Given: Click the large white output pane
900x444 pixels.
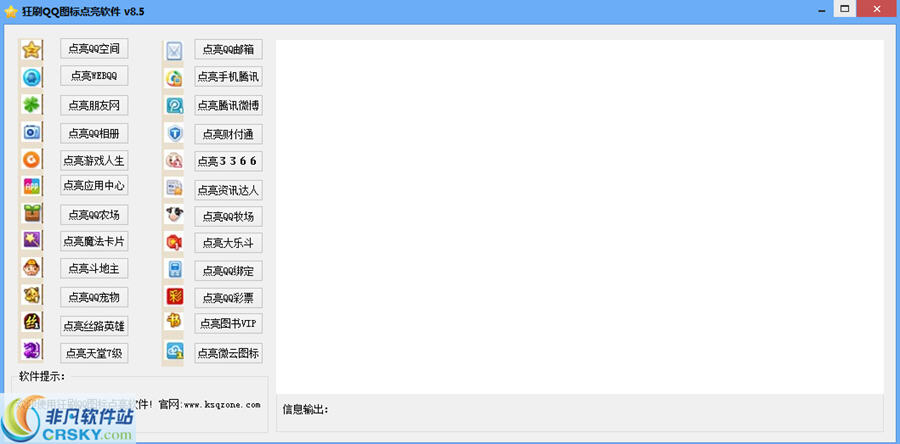Looking at the screenshot, I should [x=580, y=216].
